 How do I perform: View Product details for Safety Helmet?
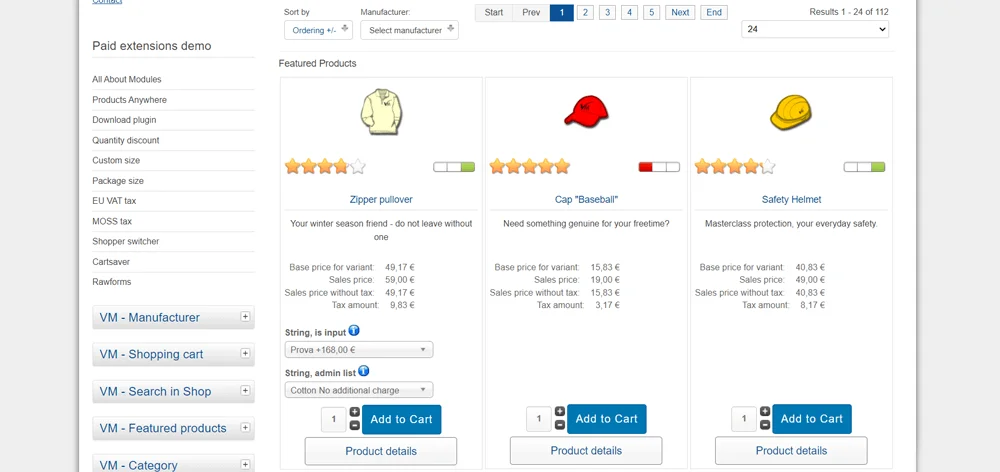(x=791, y=450)
